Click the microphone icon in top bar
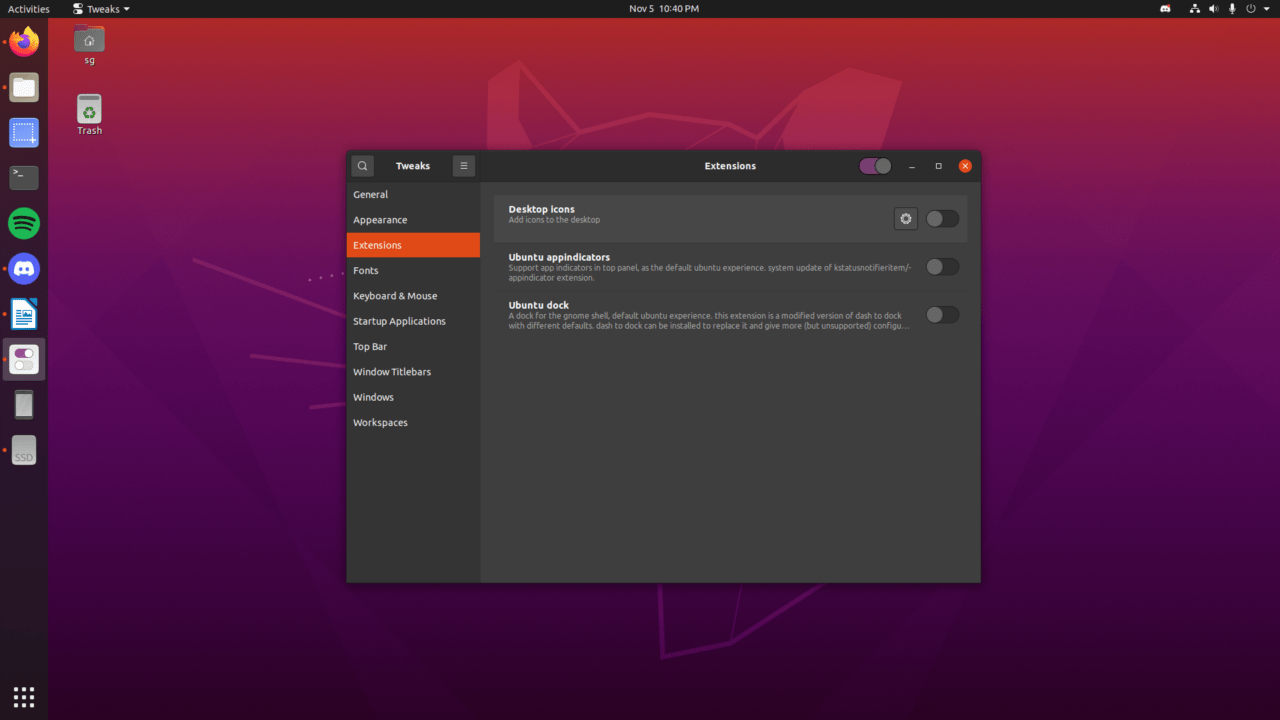Image resolution: width=1280 pixels, height=720 pixels. click(x=1232, y=9)
